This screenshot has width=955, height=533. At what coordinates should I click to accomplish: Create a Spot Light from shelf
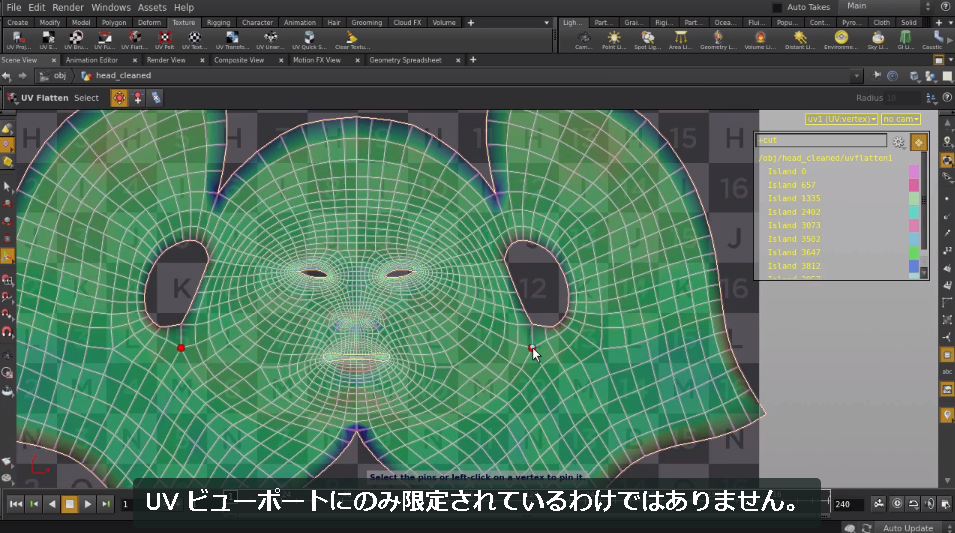pos(647,40)
